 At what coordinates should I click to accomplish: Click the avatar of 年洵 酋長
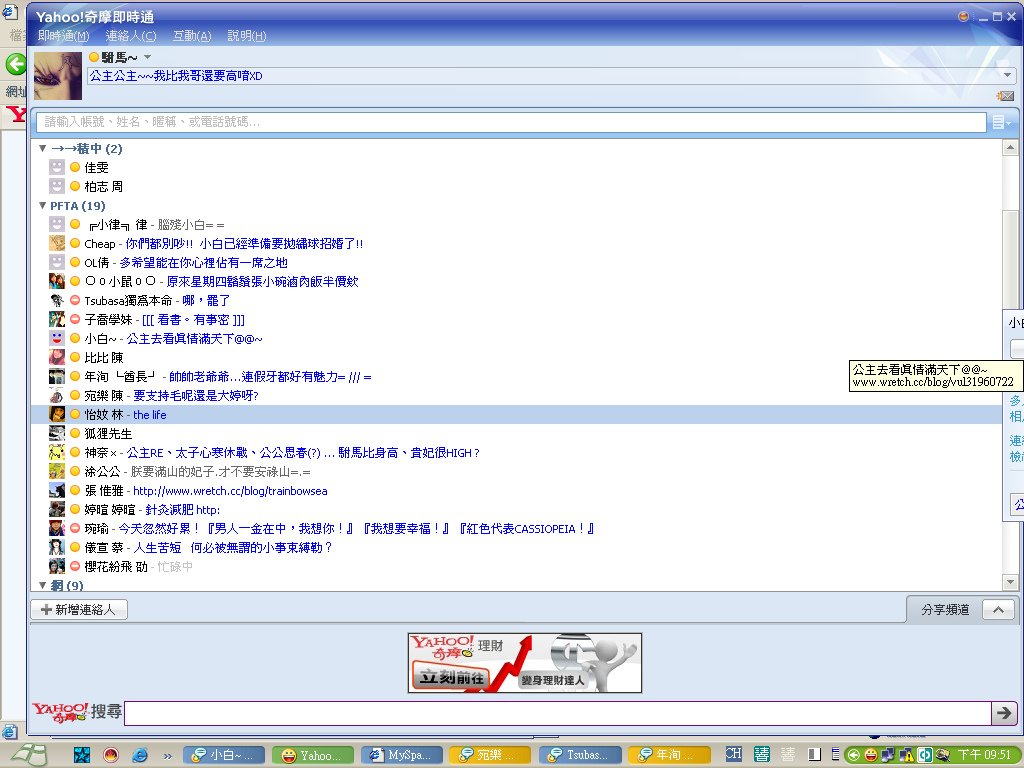[x=57, y=376]
